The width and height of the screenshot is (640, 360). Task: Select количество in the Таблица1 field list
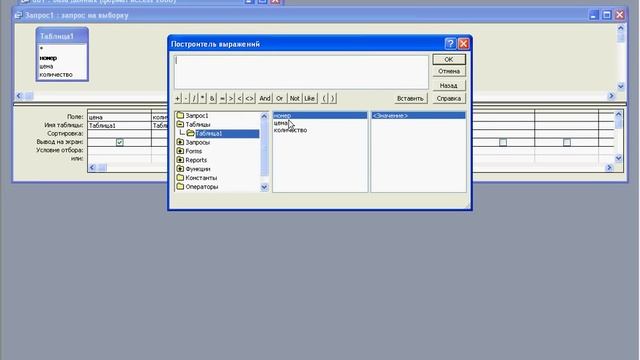pos(56,75)
